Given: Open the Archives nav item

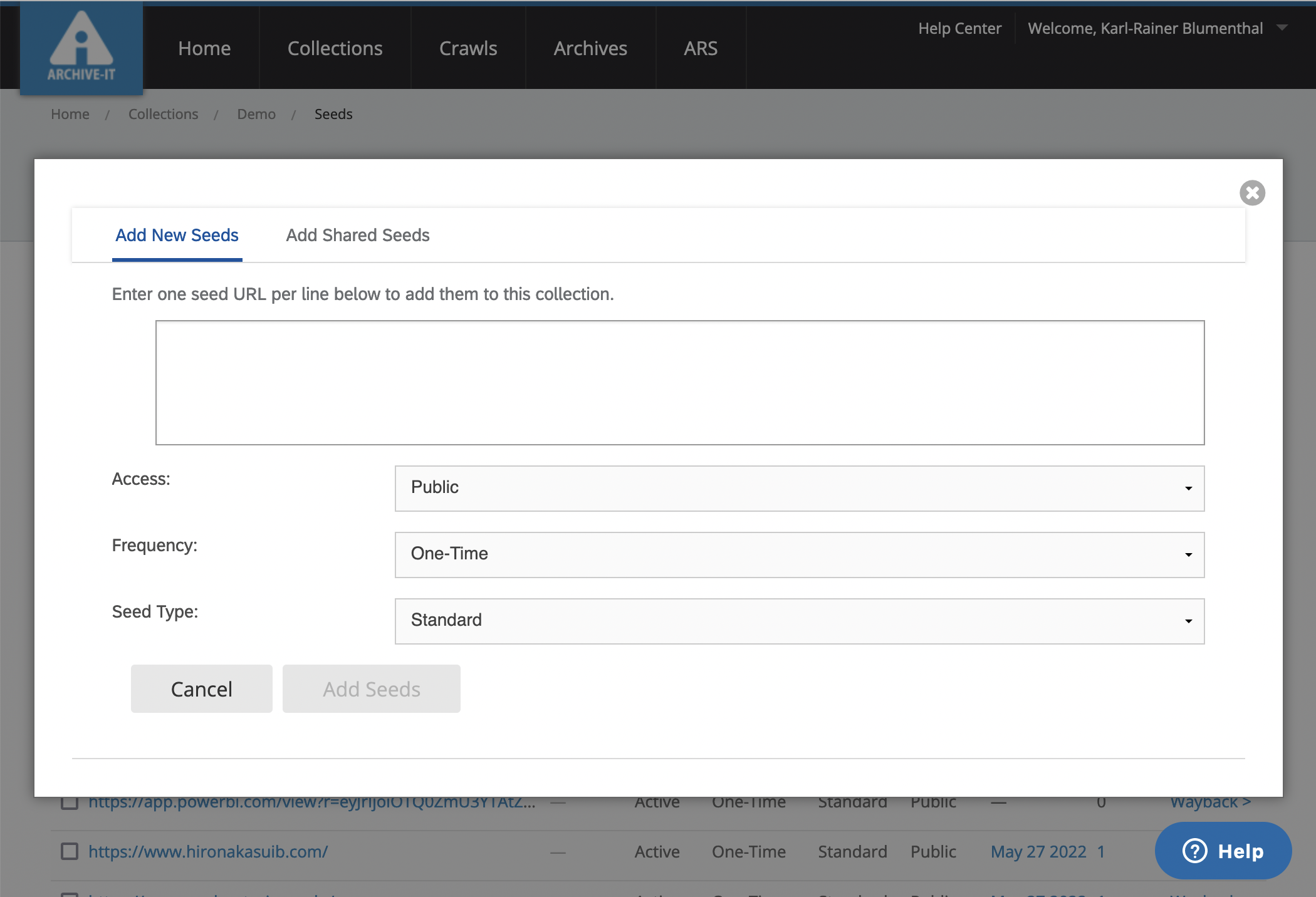Looking at the screenshot, I should 590,48.
